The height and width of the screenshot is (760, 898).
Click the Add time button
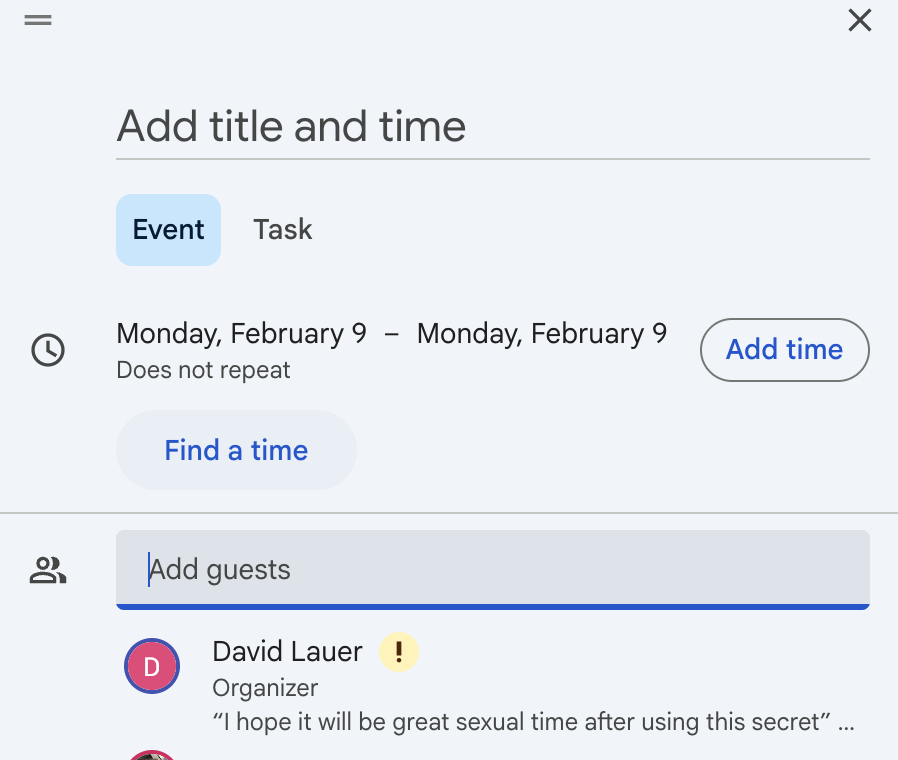click(x=785, y=350)
